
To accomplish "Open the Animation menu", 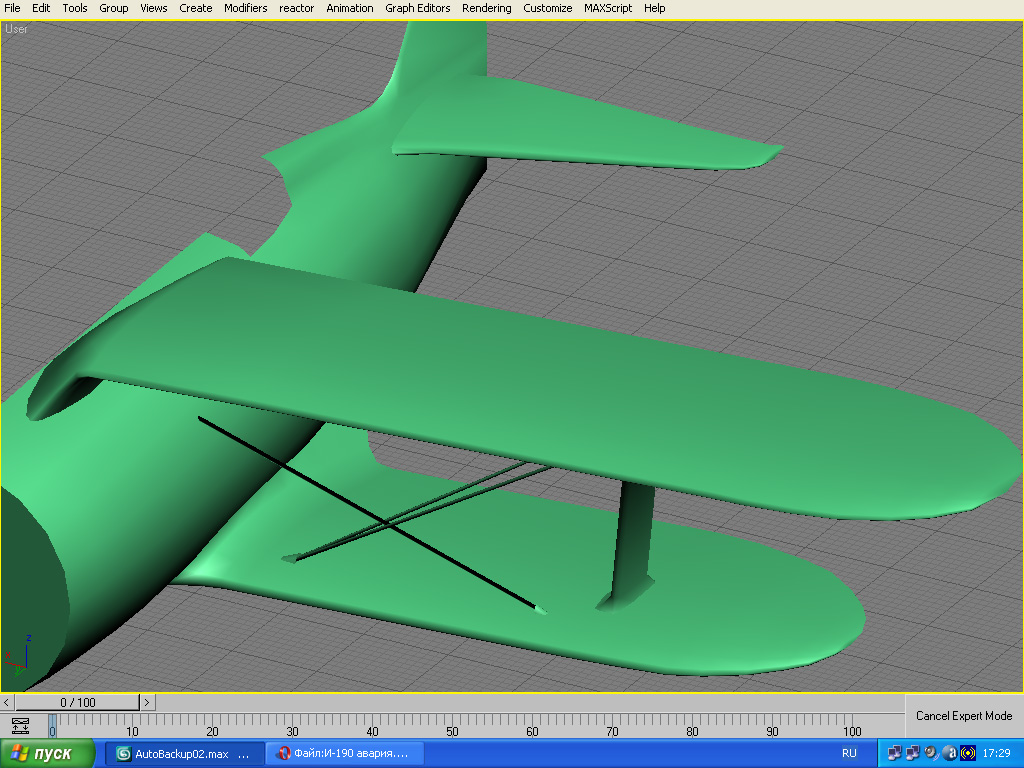I will 350,8.
